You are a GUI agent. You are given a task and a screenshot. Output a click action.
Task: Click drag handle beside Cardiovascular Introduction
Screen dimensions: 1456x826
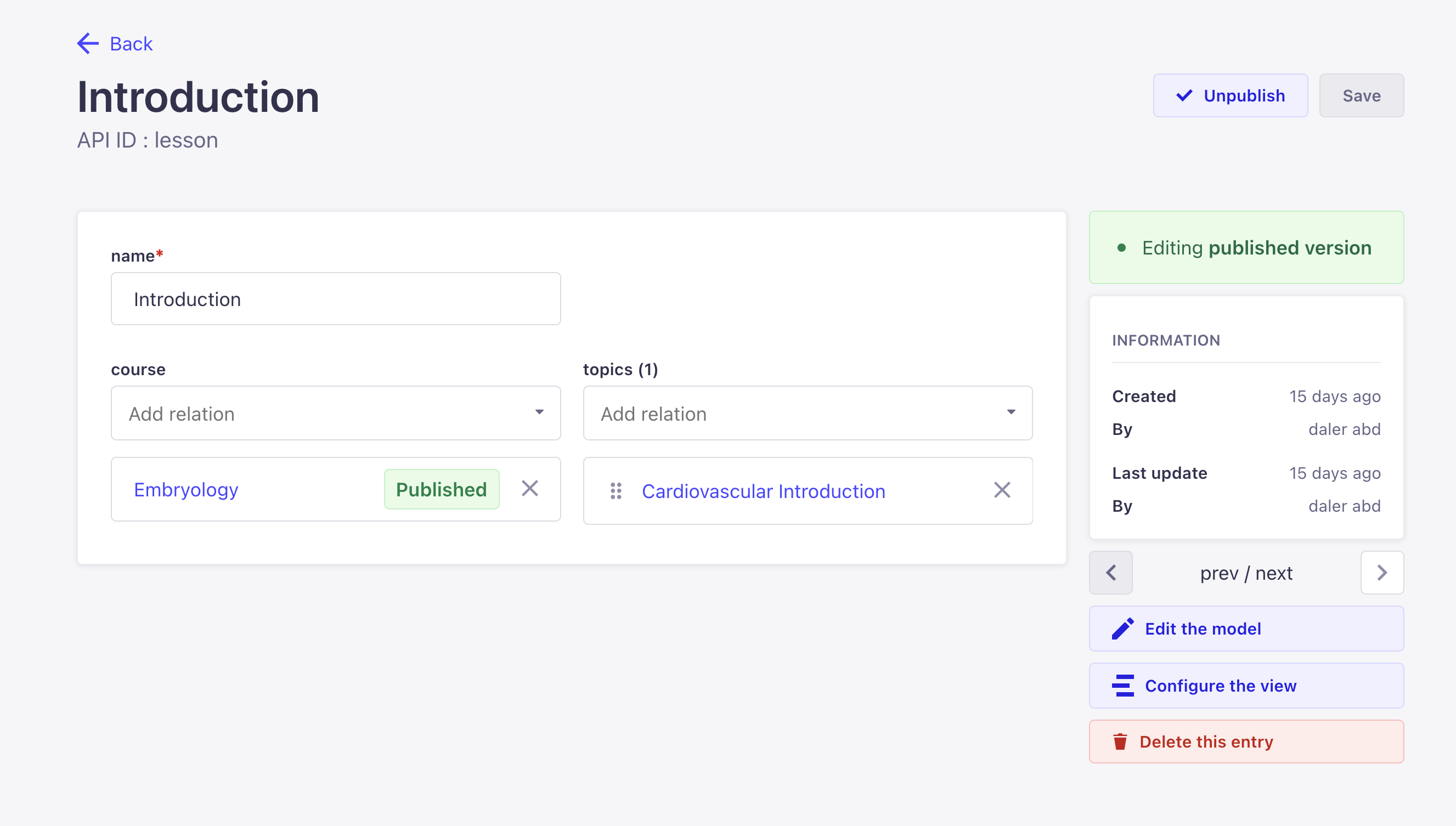616,491
